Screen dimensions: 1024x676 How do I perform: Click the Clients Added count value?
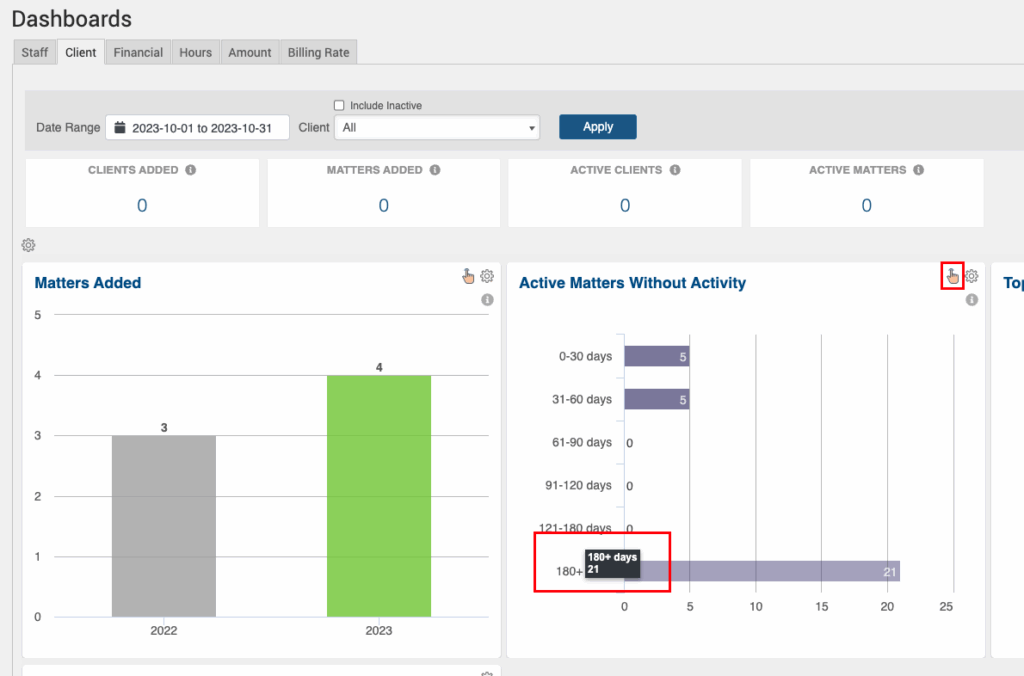click(x=142, y=206)
